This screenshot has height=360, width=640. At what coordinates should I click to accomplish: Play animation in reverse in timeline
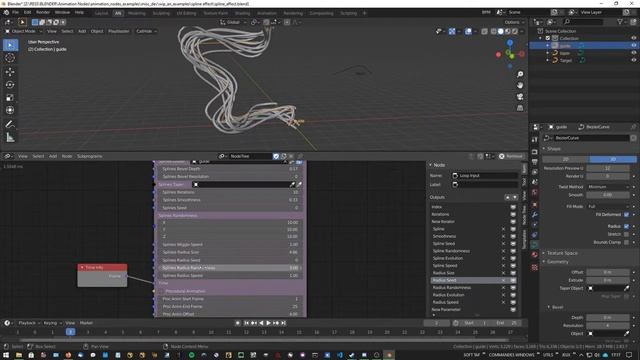click(x=261, y=323)
